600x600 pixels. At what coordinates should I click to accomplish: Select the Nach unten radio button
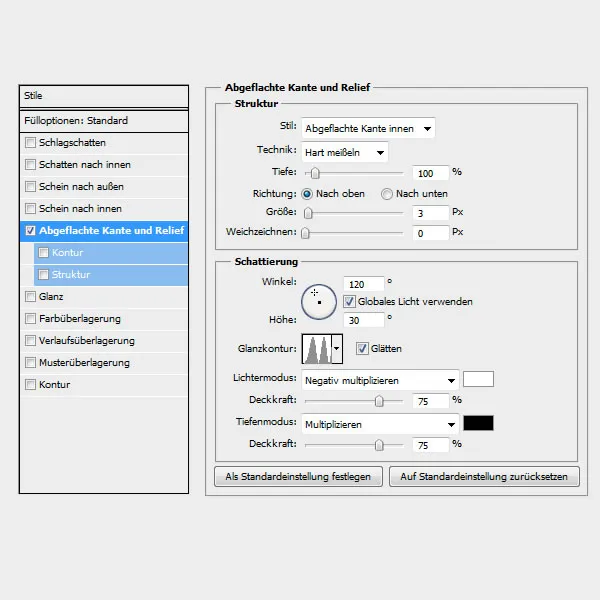click(x=387, y=193)
